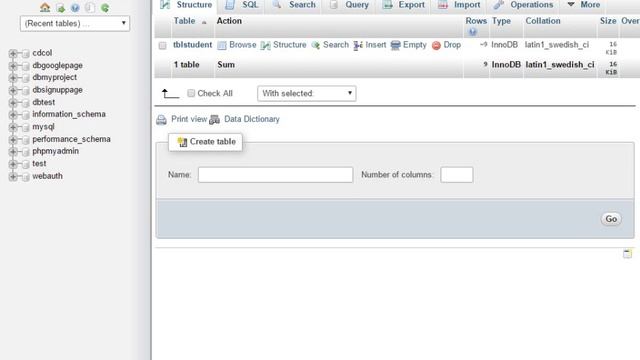Click the mysql database icon
Viewport: 640px width, 360px height.
(25, 127)
